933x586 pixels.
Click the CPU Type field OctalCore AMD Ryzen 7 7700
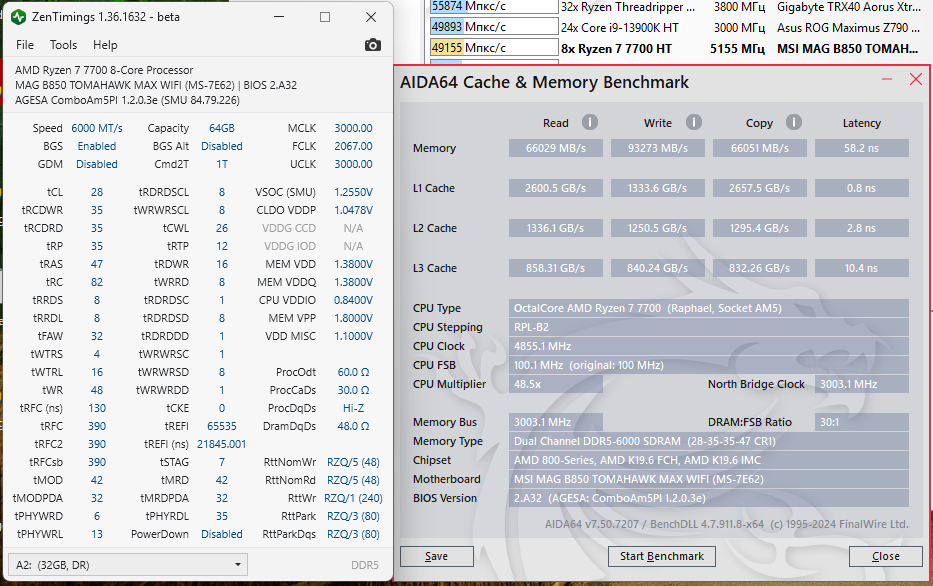(x=709, y=308)
